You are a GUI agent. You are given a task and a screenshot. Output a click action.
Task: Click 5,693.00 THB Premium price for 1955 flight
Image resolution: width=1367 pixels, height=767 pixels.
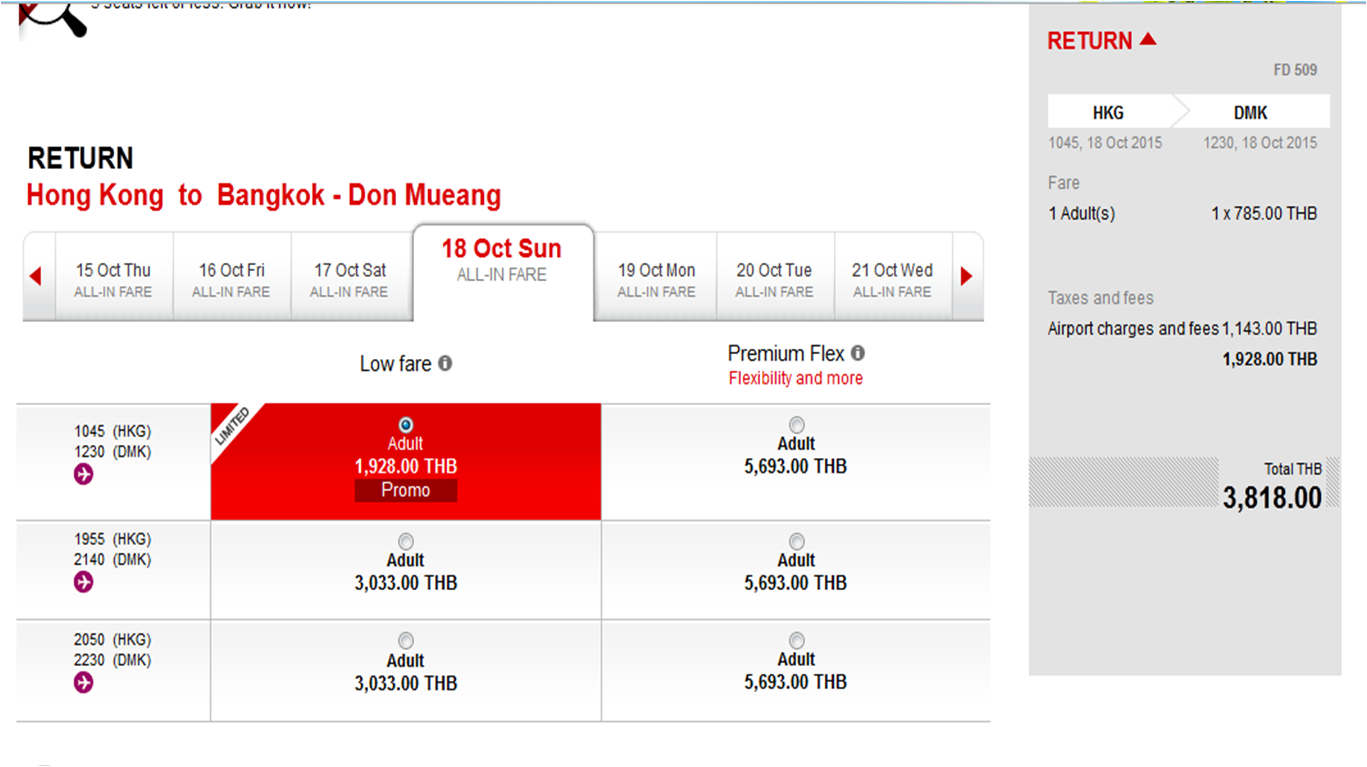click(x=796, y=583)
